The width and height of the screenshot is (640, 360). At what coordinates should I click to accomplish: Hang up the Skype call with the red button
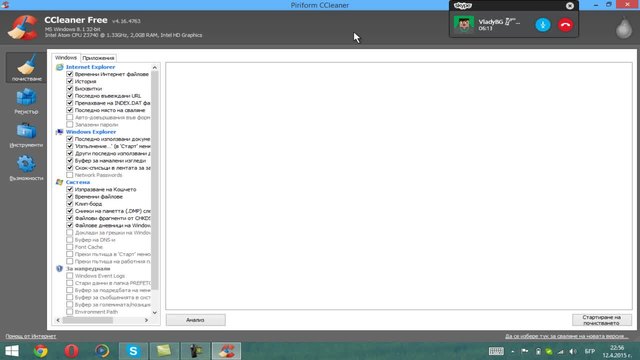click(x=565, y=25)
